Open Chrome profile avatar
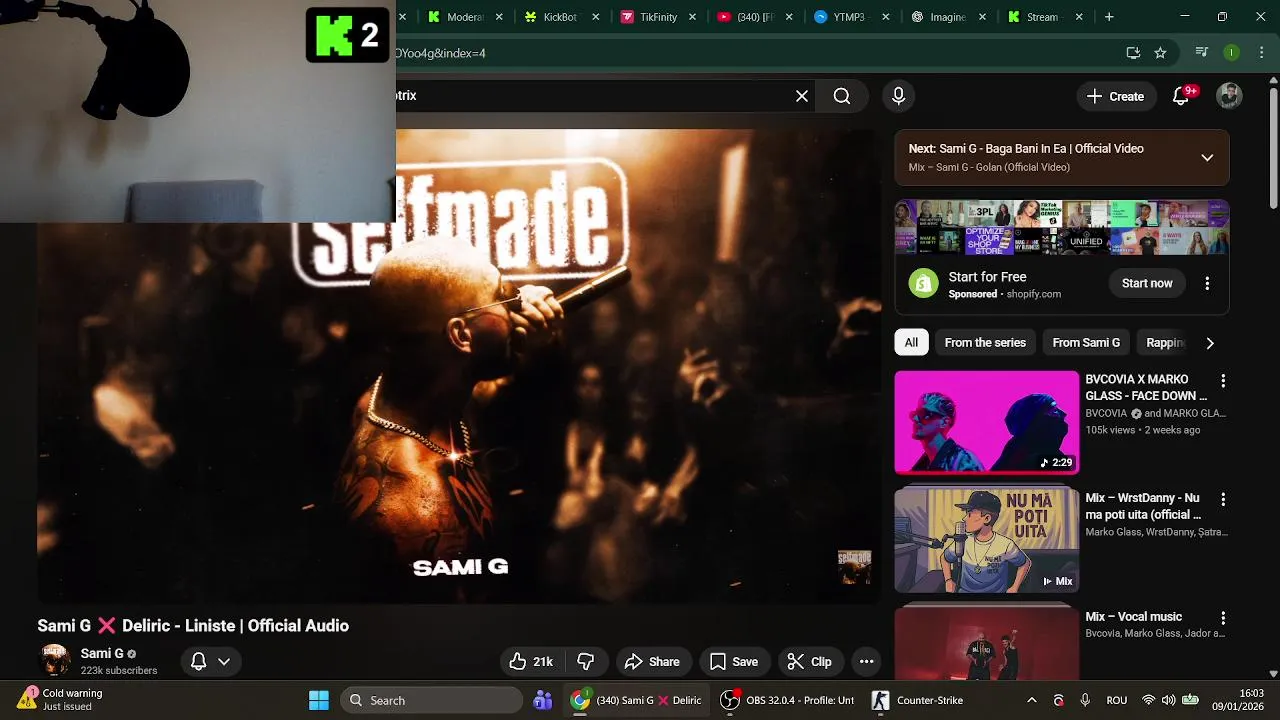The width and height of the screenshot is (1280, 720). coord(1231,53)
